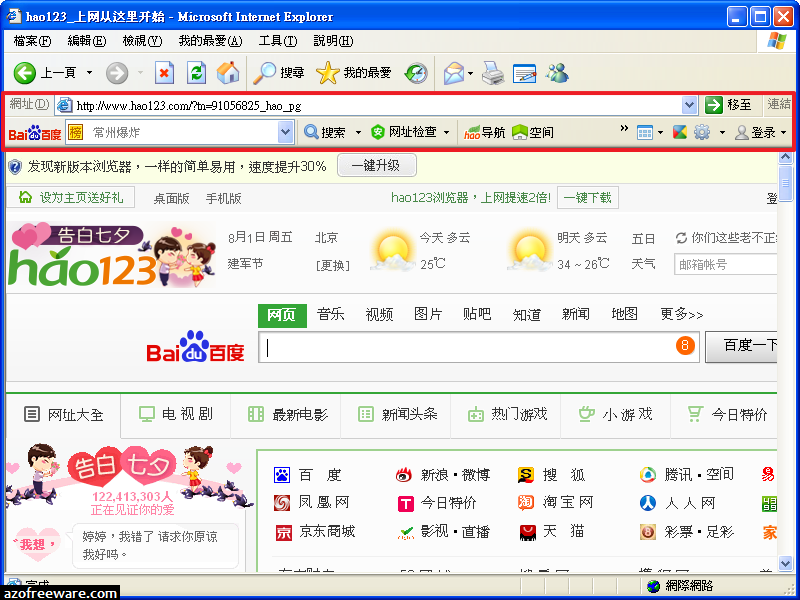This screenshot has width=800, height=600.
Task: Click the IE address URL field
Action: coord(378,106)
